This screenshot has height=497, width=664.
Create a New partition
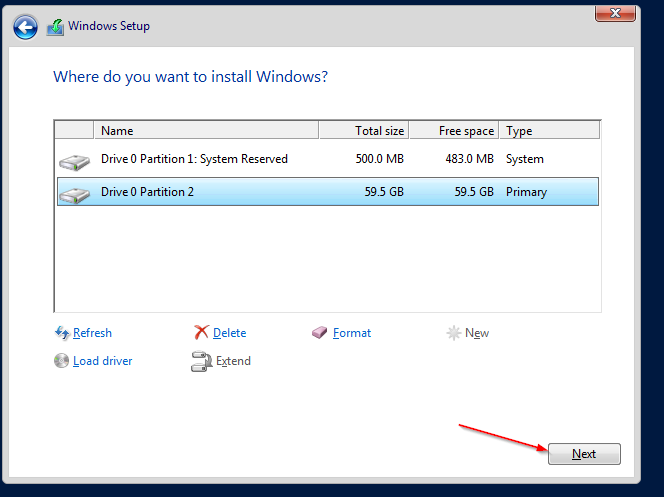point(477,333)
